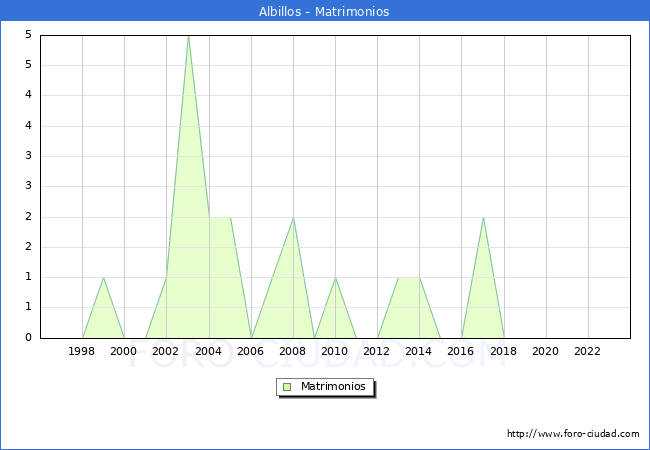Screen dimensions: 650x450
Task: Click the chart title 'Albillos - Matrimonios'
Action: click(324, 11)
